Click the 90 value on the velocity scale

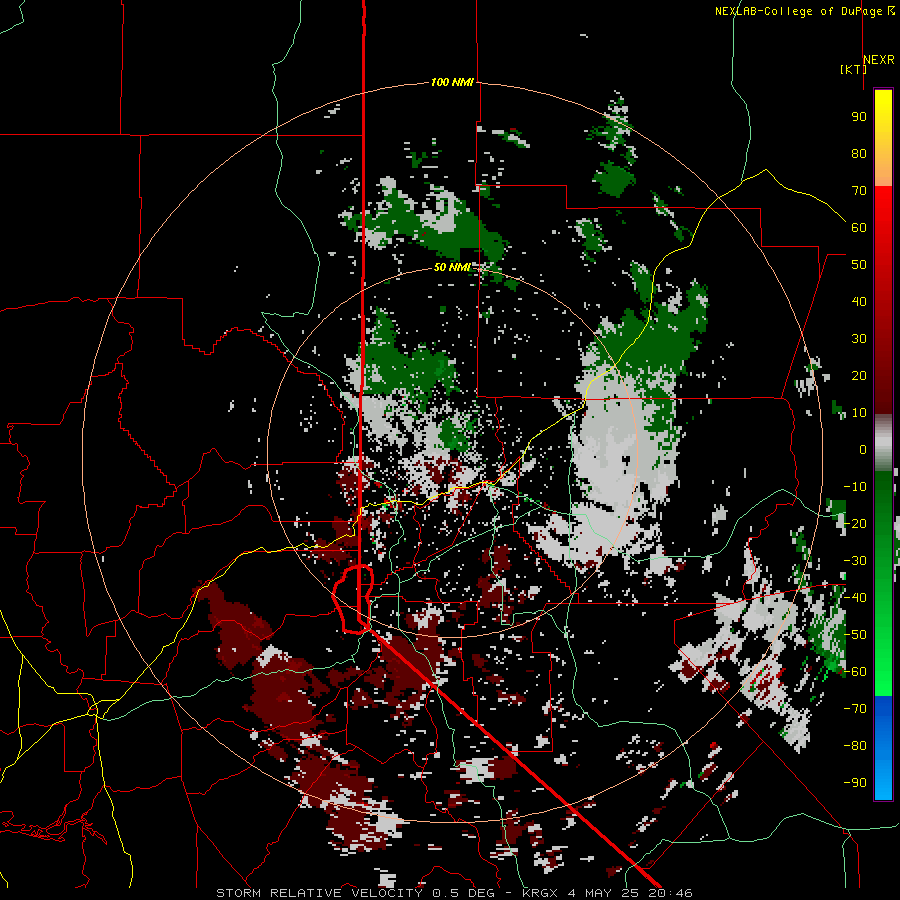pyautogui.click(x=859, y=117)
